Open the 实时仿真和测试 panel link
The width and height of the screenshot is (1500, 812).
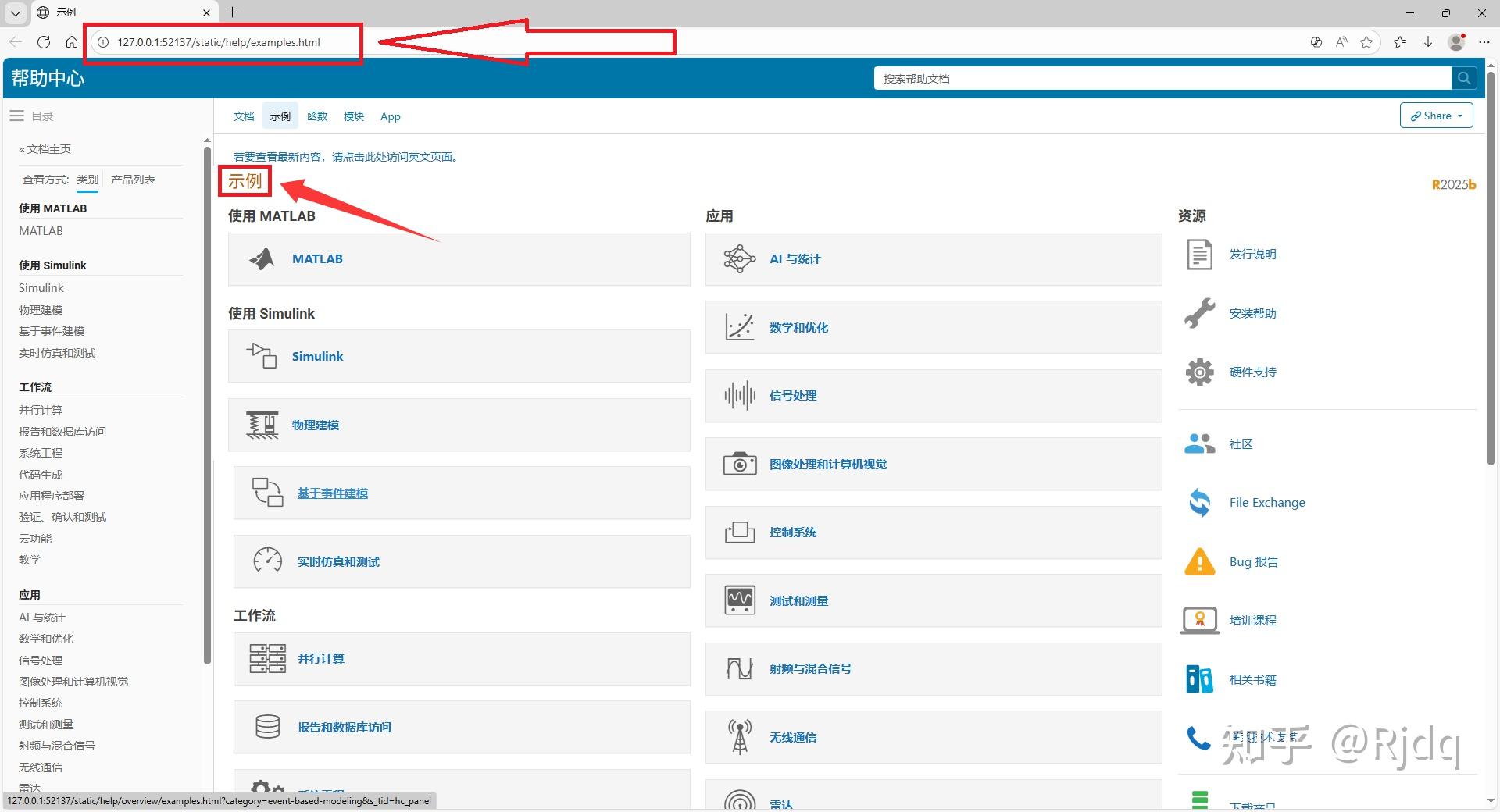coord(338,561)
